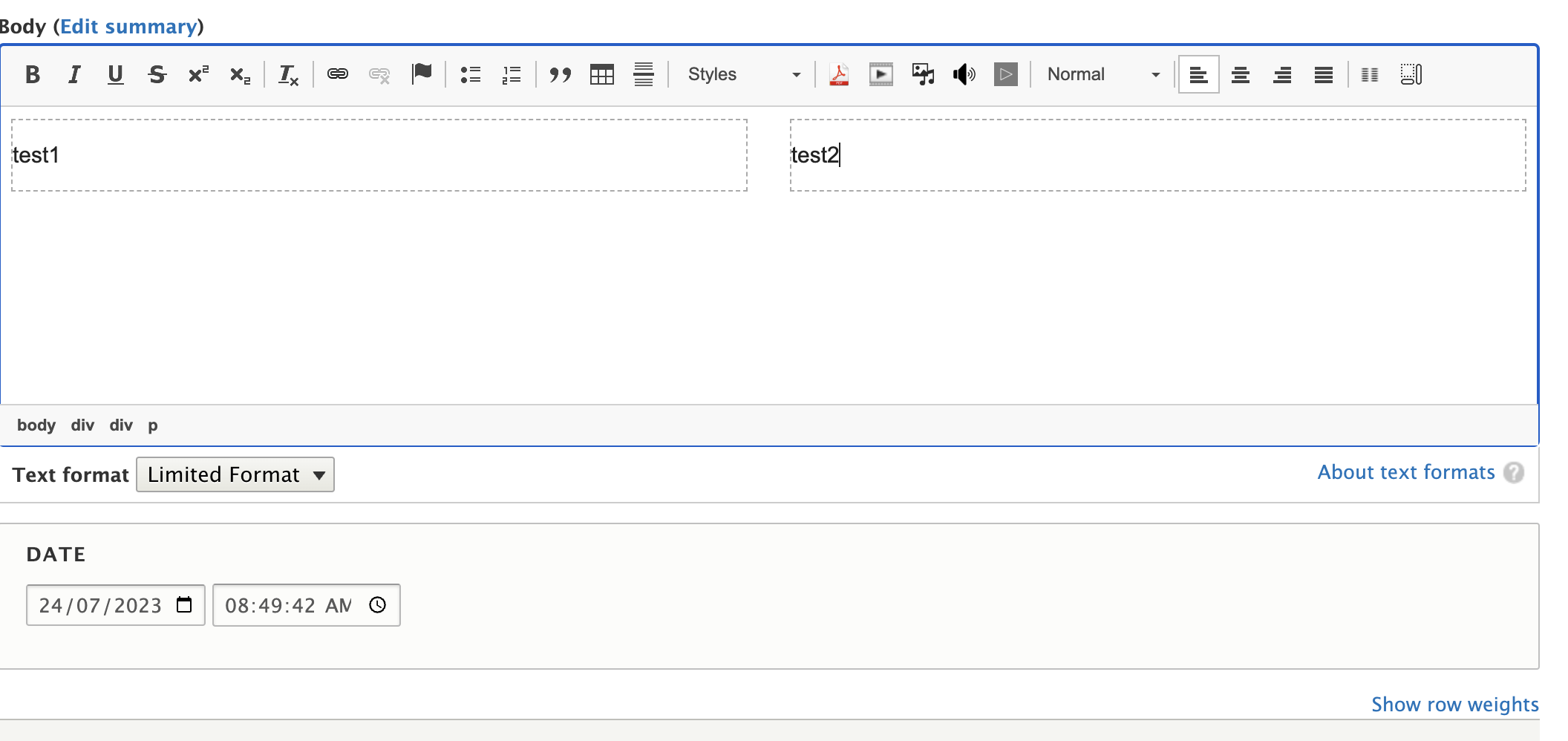
Task: Click the remove format icon
Action: (288, 74)
